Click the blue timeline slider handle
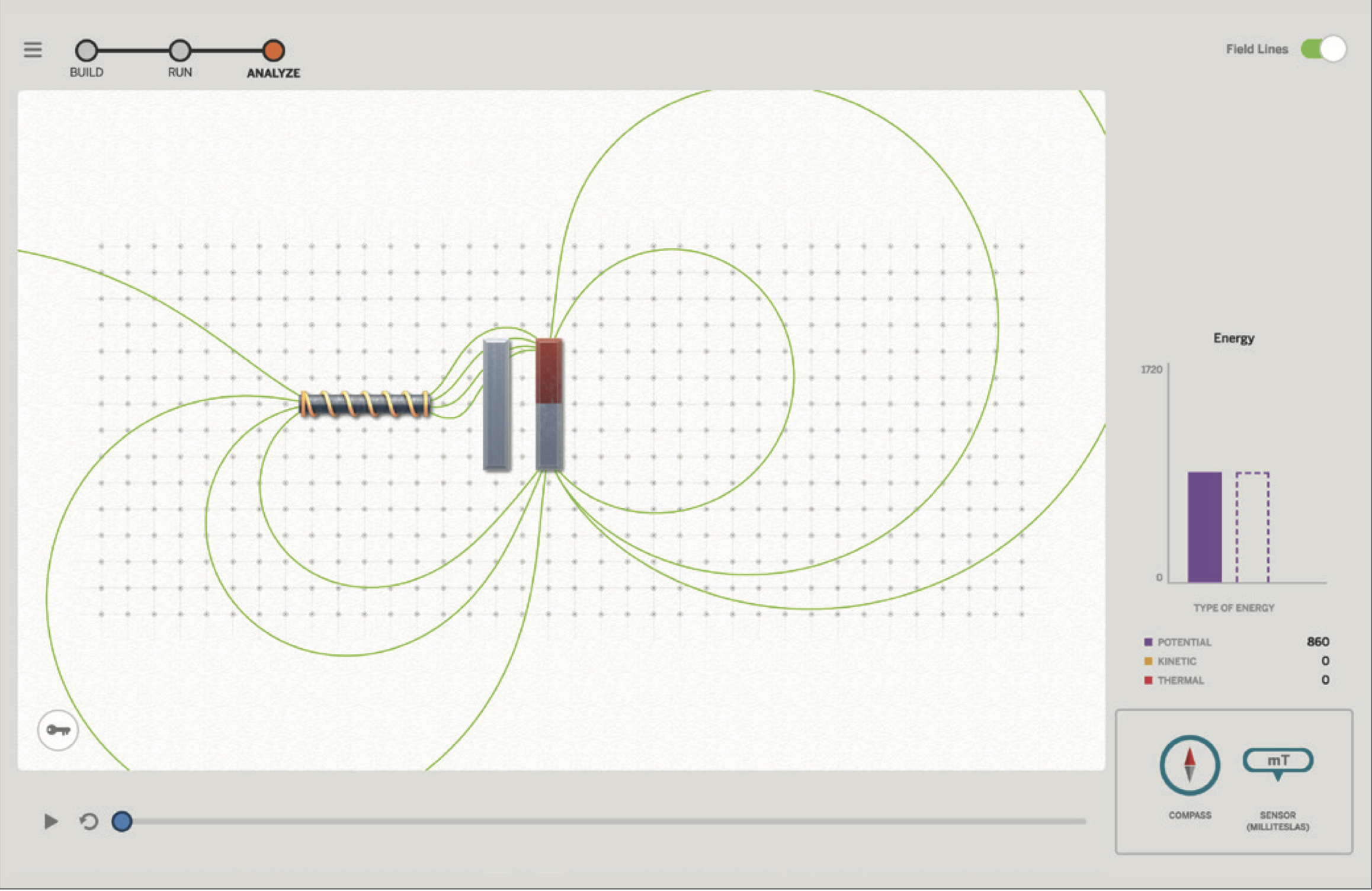This screenshot has height=891, width=1372. click(x=122, y=822)
